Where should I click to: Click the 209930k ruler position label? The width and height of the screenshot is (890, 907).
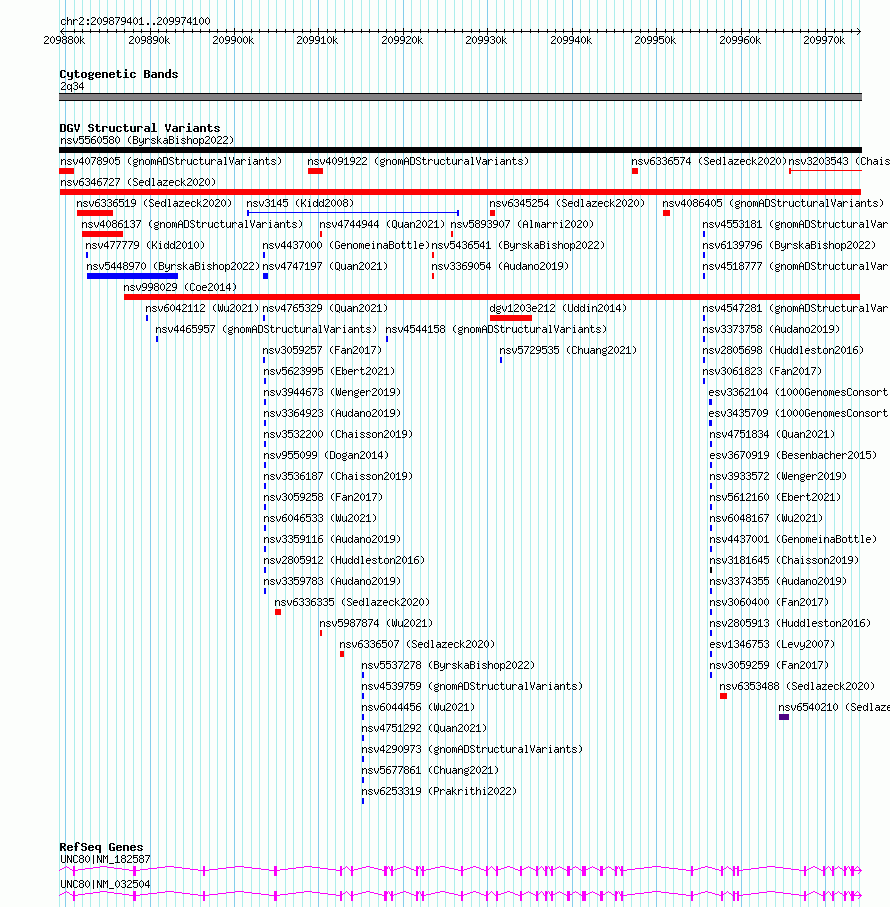click(486, 40)
